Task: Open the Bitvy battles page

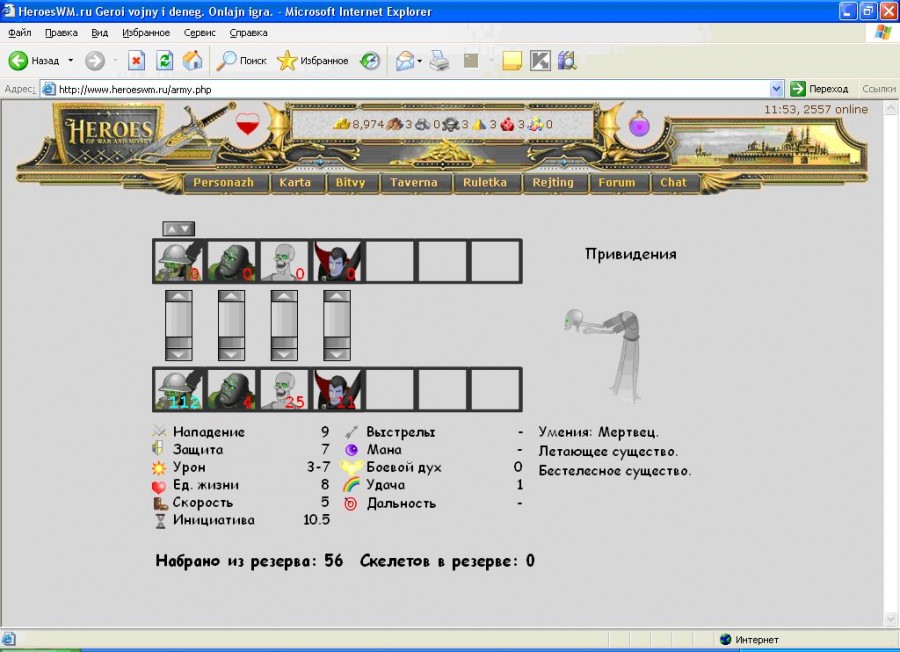Action: 351,183
